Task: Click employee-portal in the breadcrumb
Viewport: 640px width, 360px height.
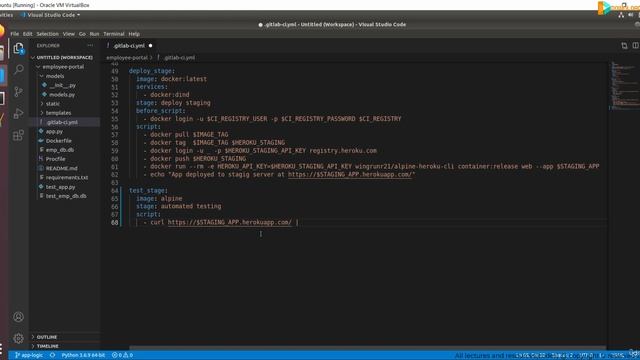Action: point(127,58)
